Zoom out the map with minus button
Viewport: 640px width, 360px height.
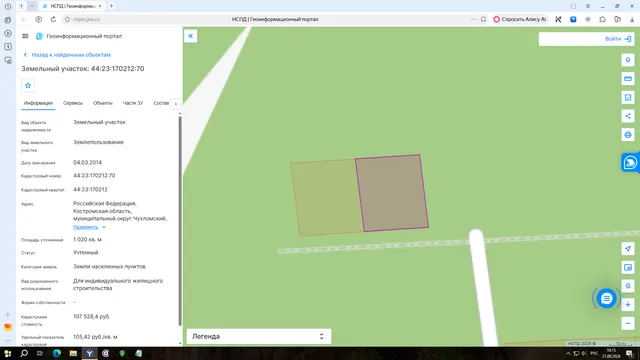(628, 323)
